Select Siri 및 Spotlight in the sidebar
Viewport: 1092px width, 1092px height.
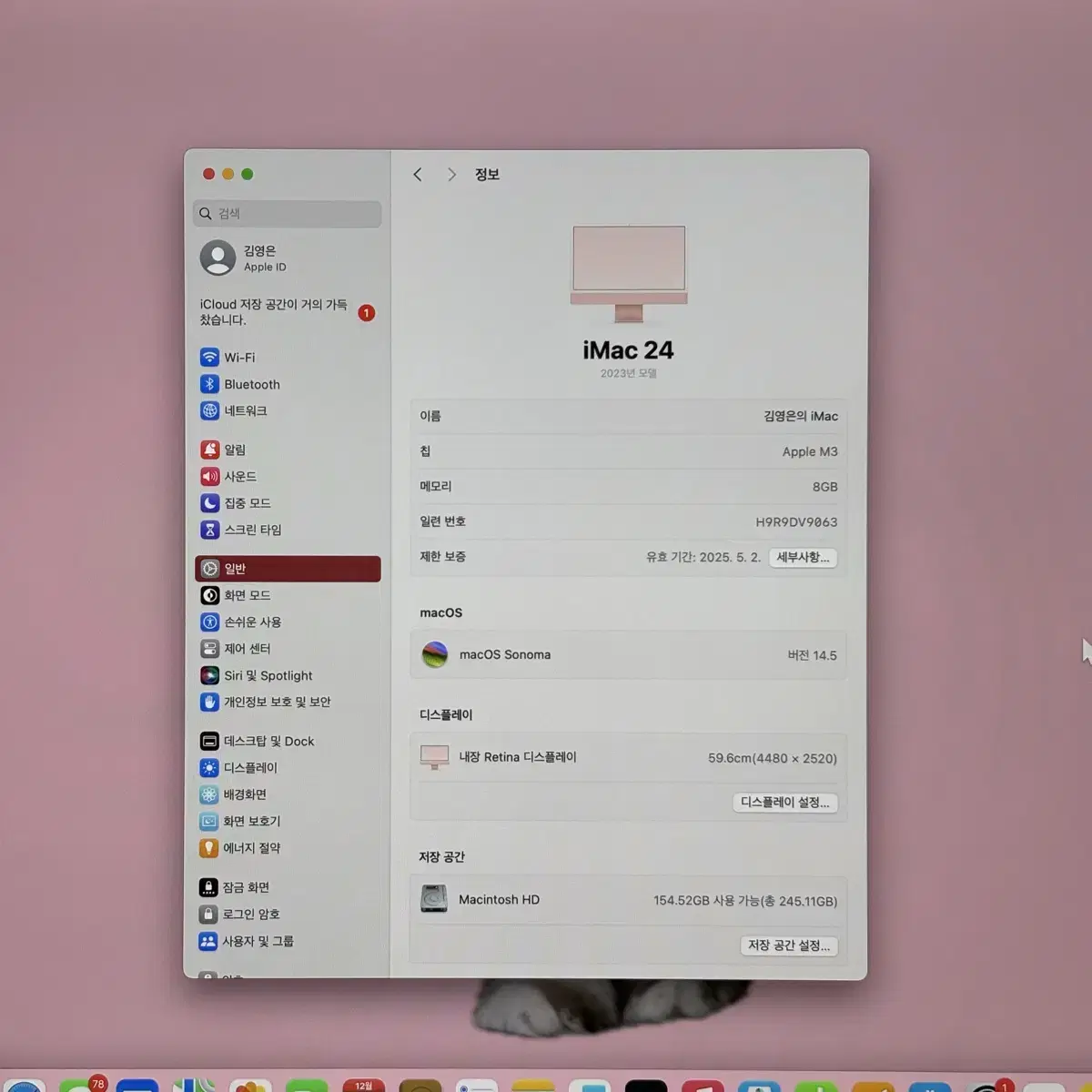click(x=288, y=675)
